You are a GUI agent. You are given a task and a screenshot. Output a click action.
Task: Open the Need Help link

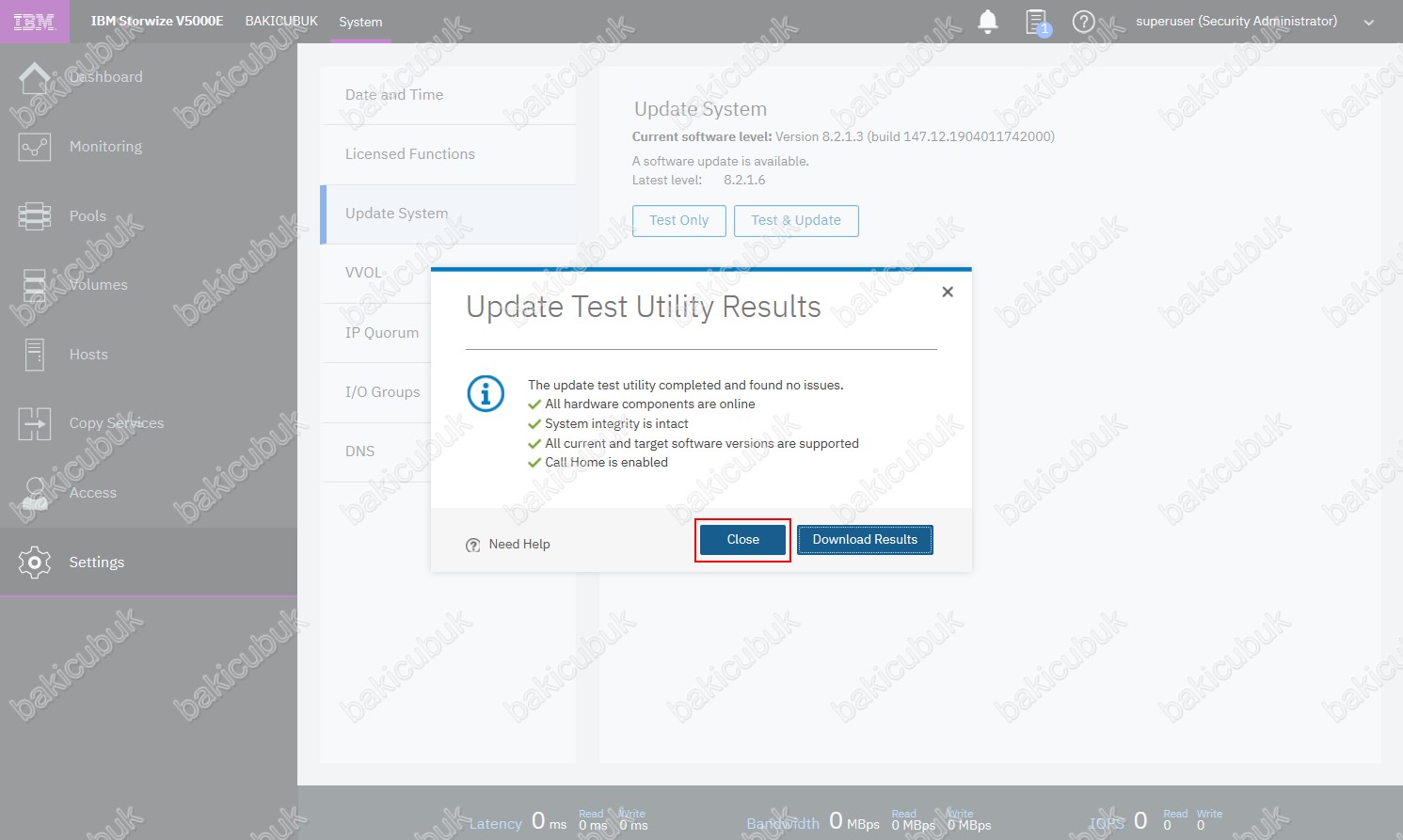519,545
